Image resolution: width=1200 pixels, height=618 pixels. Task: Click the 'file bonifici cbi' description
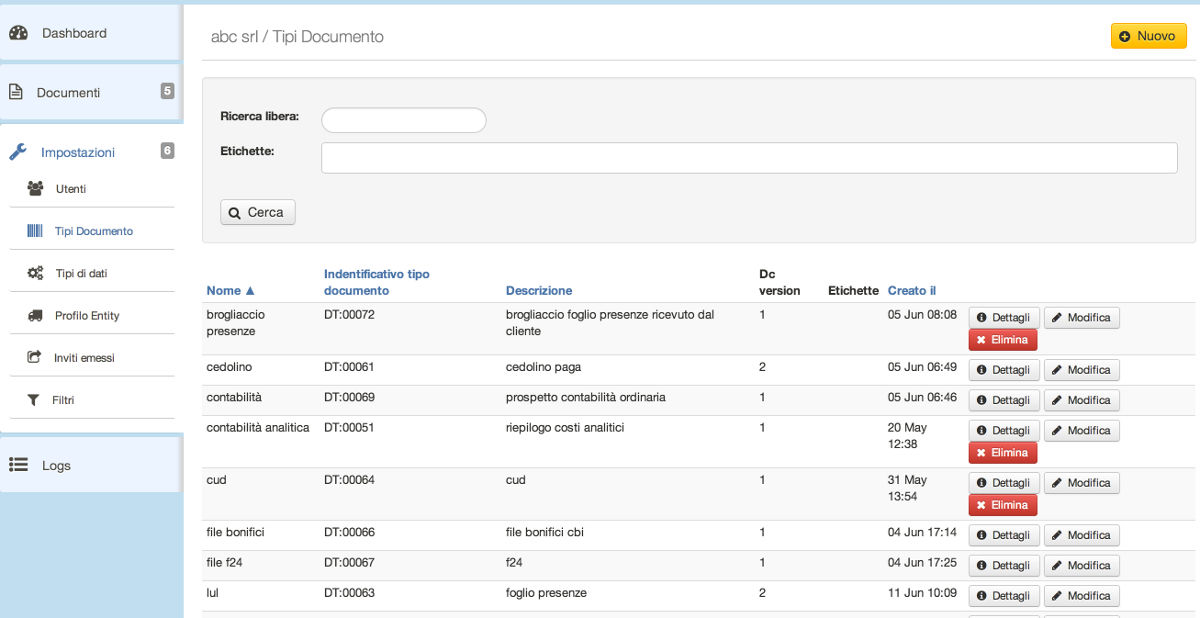pos(545,532)
